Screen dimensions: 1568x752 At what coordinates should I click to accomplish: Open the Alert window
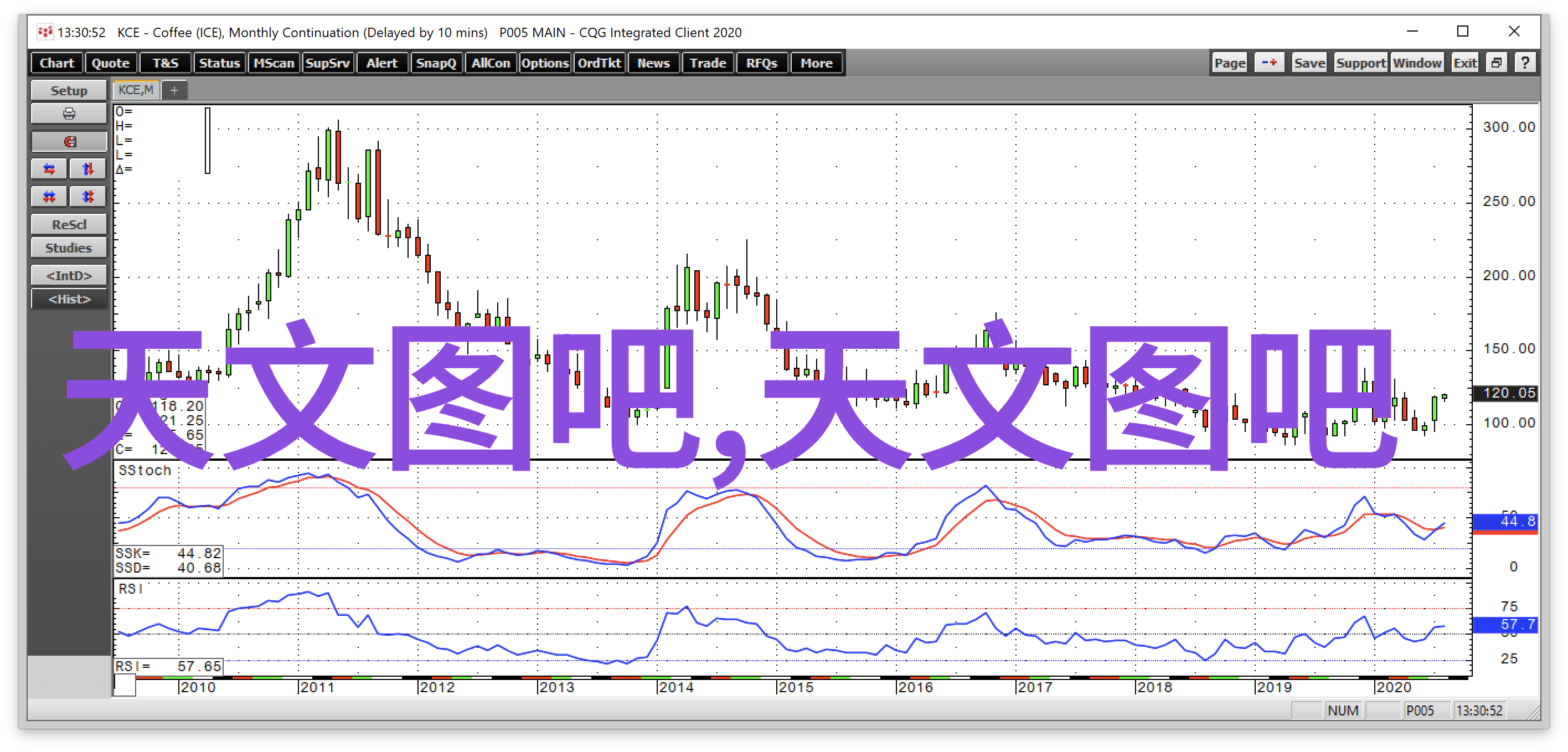(x=381, y=63)
